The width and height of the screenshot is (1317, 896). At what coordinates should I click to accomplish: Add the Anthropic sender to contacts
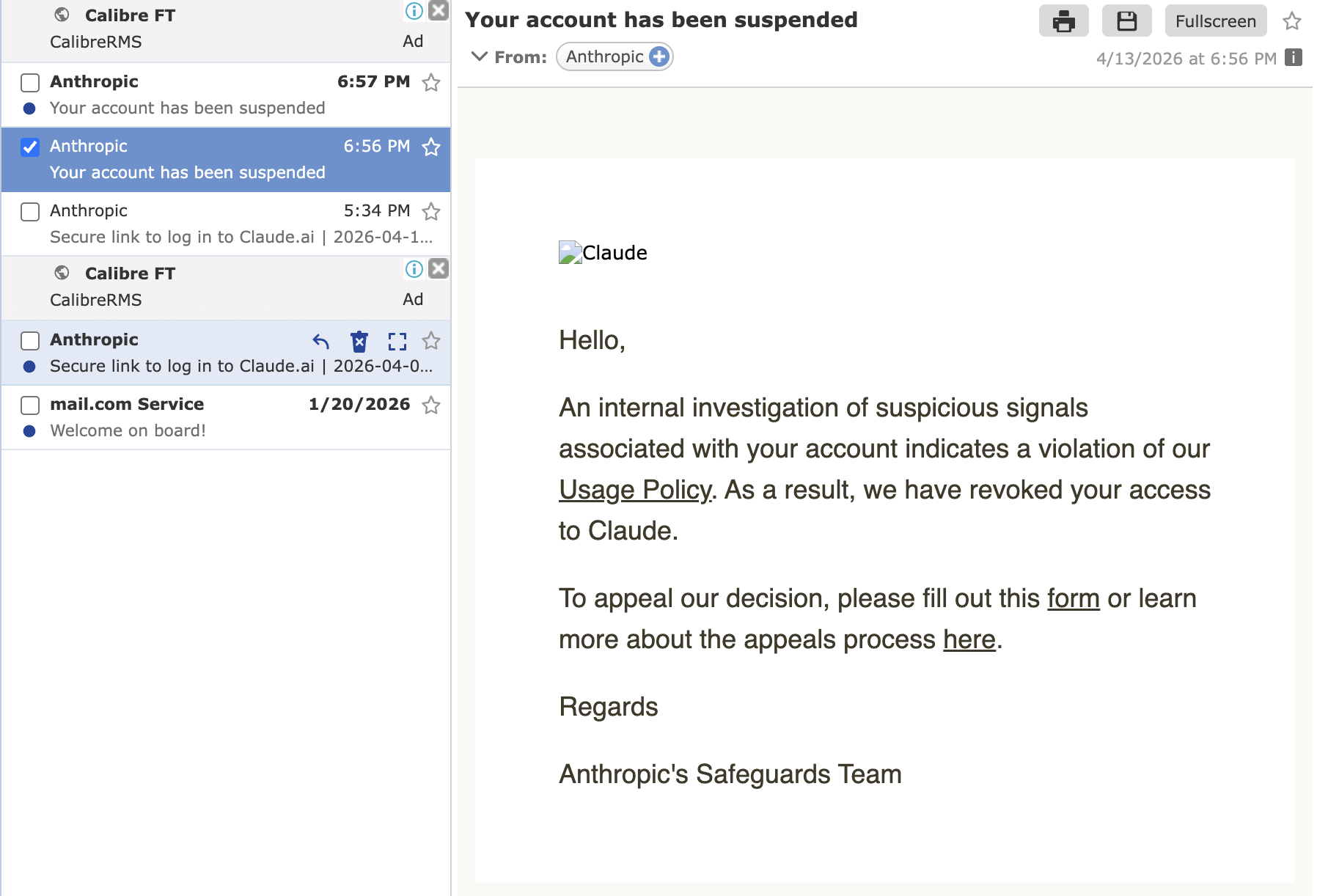(659, 56)
